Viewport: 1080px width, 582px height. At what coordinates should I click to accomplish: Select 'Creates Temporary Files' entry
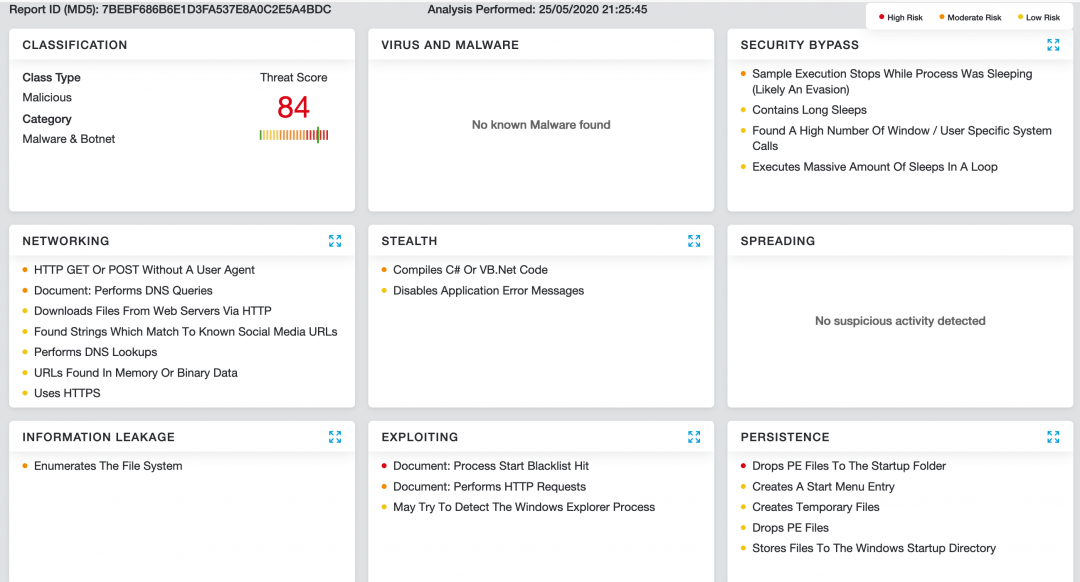(x=816, y=507)
